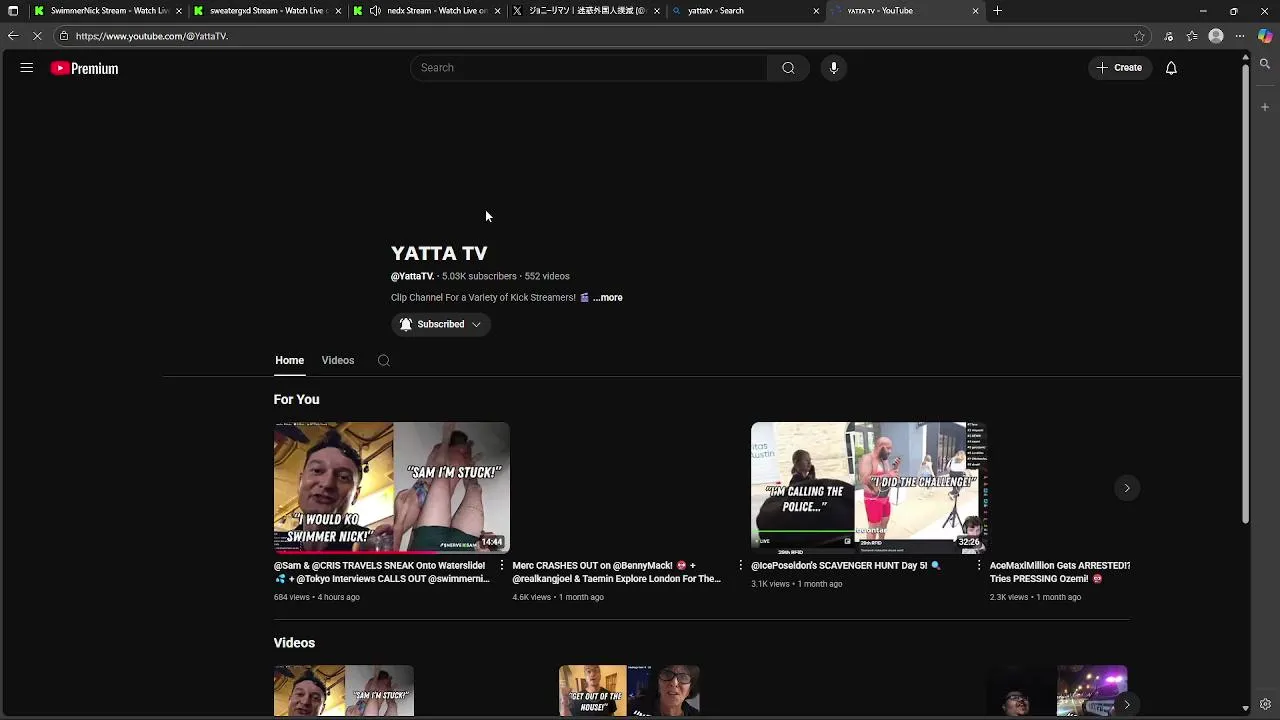Switch to the X Japanese post tab

pyautogui.click(x=586, y=11)
